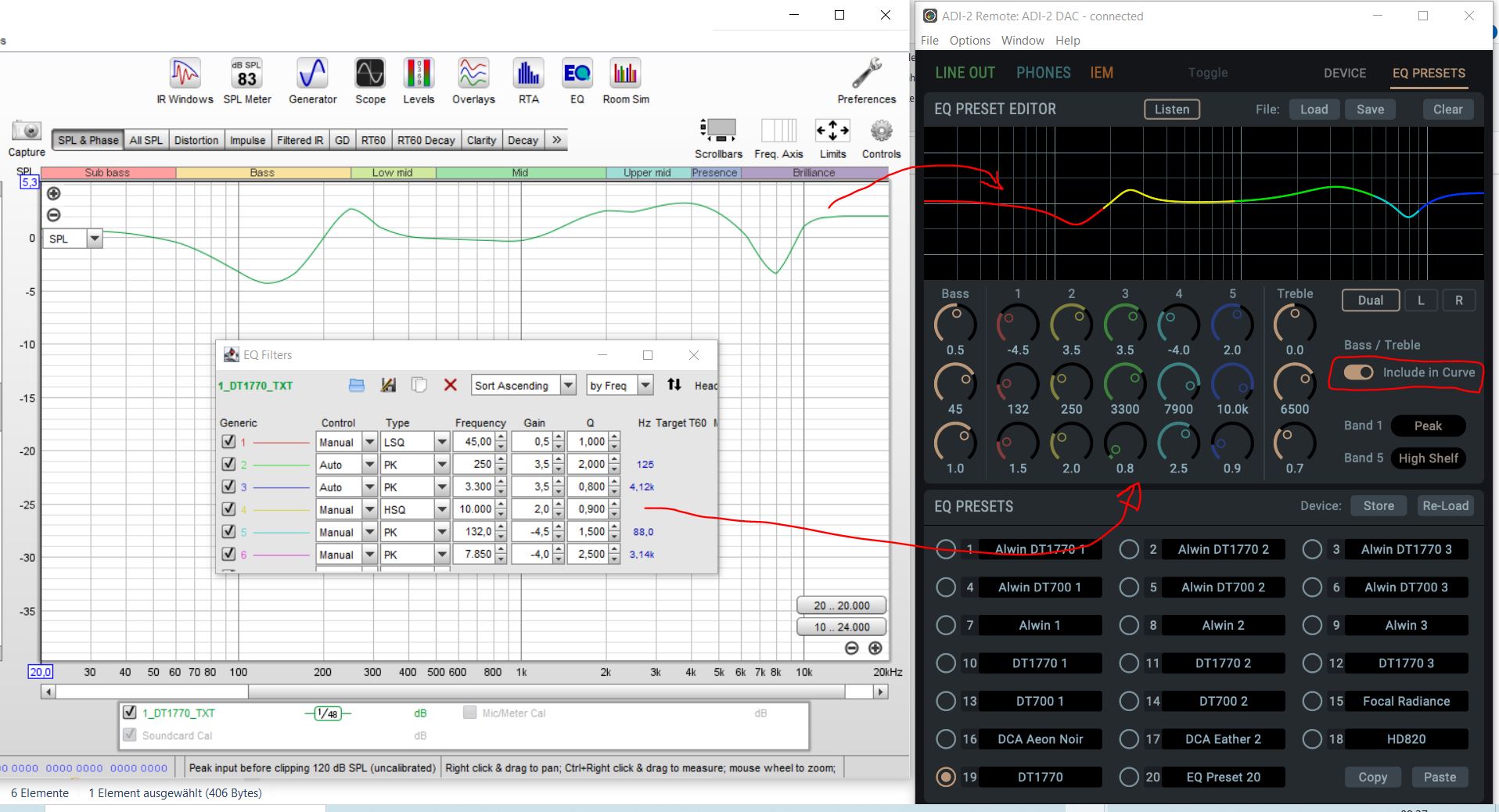Image resolution: width=1499 pixels, height=812 pixels.
Task: Uncheck filter 6 checkbox
Action: pos(228,554)
